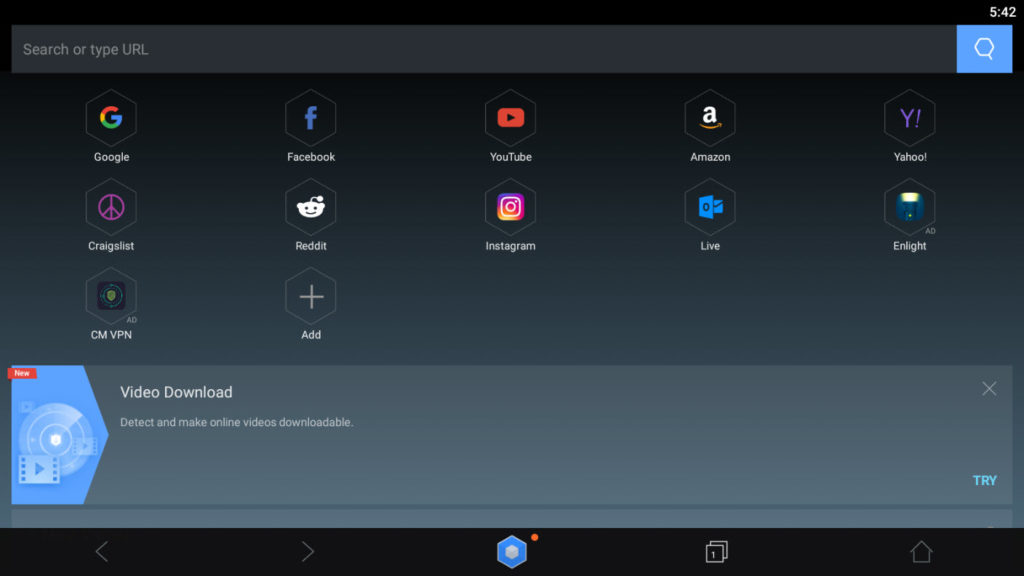
Task: Focus the Search or type URL field
Action: pyautogui.click(x=484, y=49)
